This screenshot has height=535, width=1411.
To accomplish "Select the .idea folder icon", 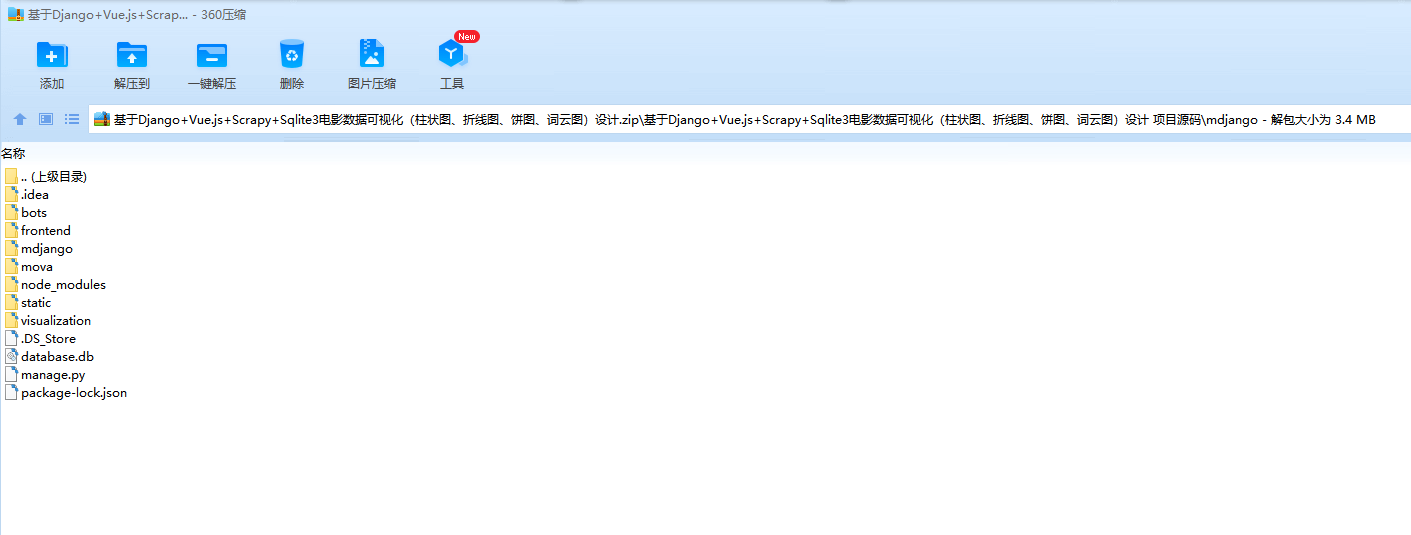I will point(11,194).
